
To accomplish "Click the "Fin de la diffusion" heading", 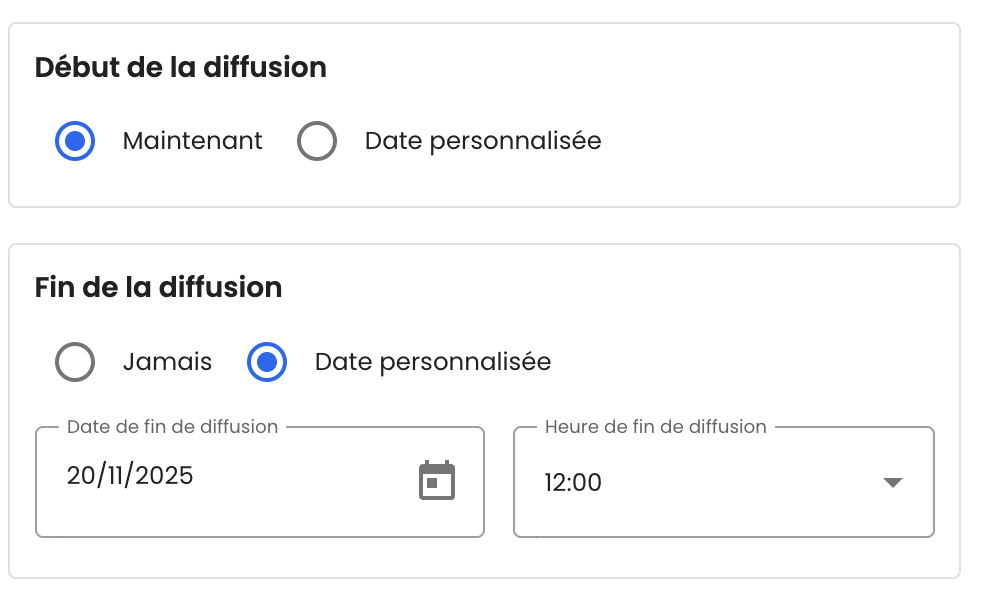I will pyautogui.click(x=158, y=288).
